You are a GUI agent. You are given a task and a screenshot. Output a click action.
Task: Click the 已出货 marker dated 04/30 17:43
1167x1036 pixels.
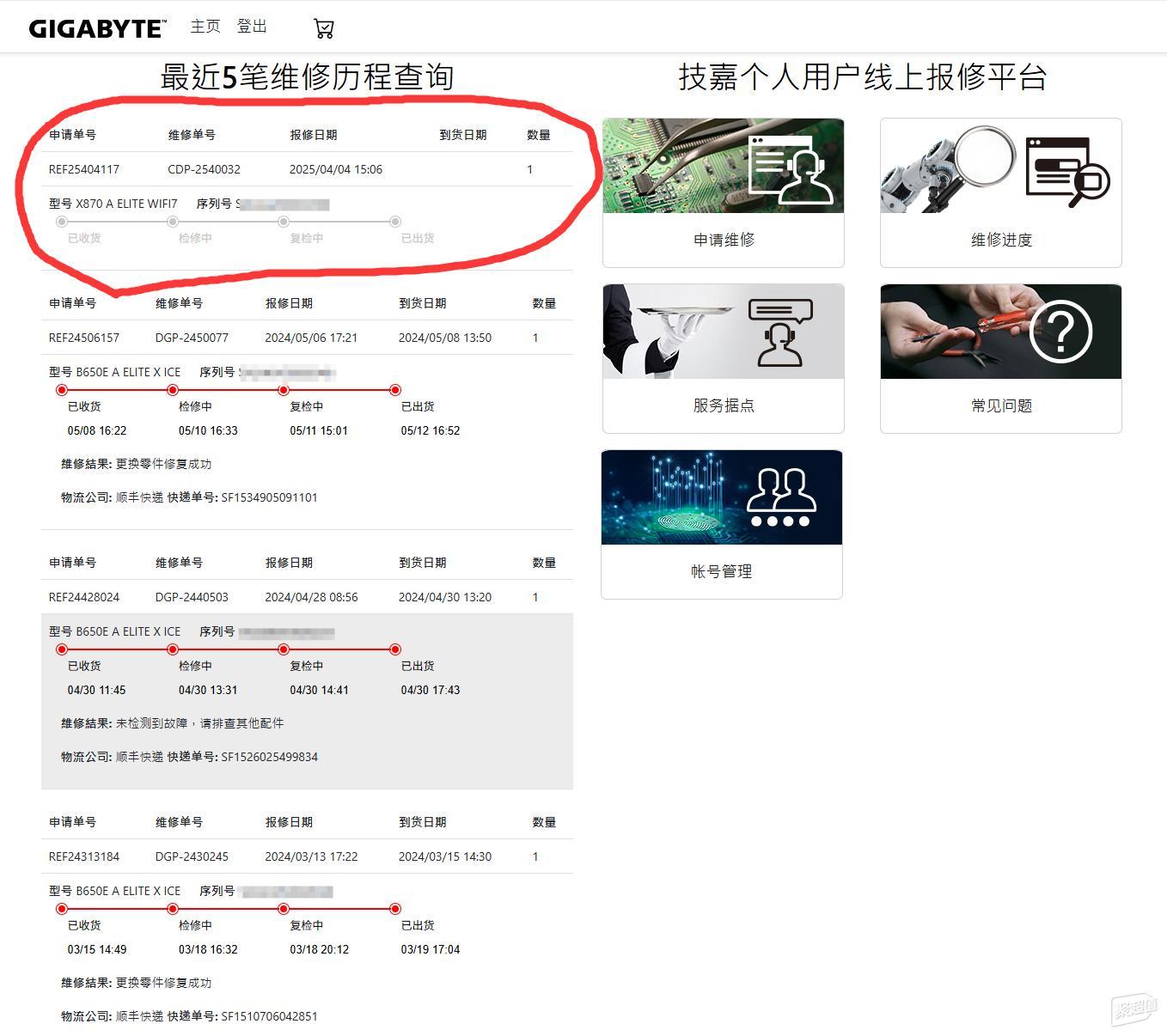(395, 649)
